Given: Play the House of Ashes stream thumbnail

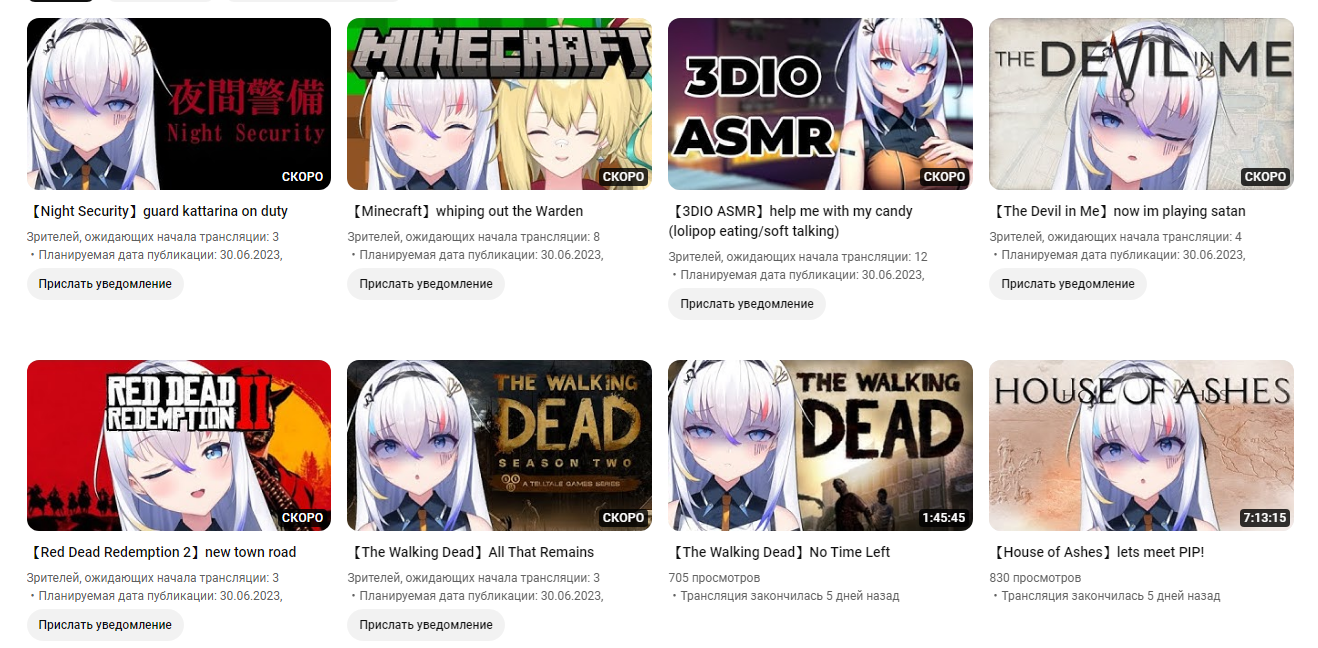Looking at the screenshot, I should click(x=1141, y=445).
